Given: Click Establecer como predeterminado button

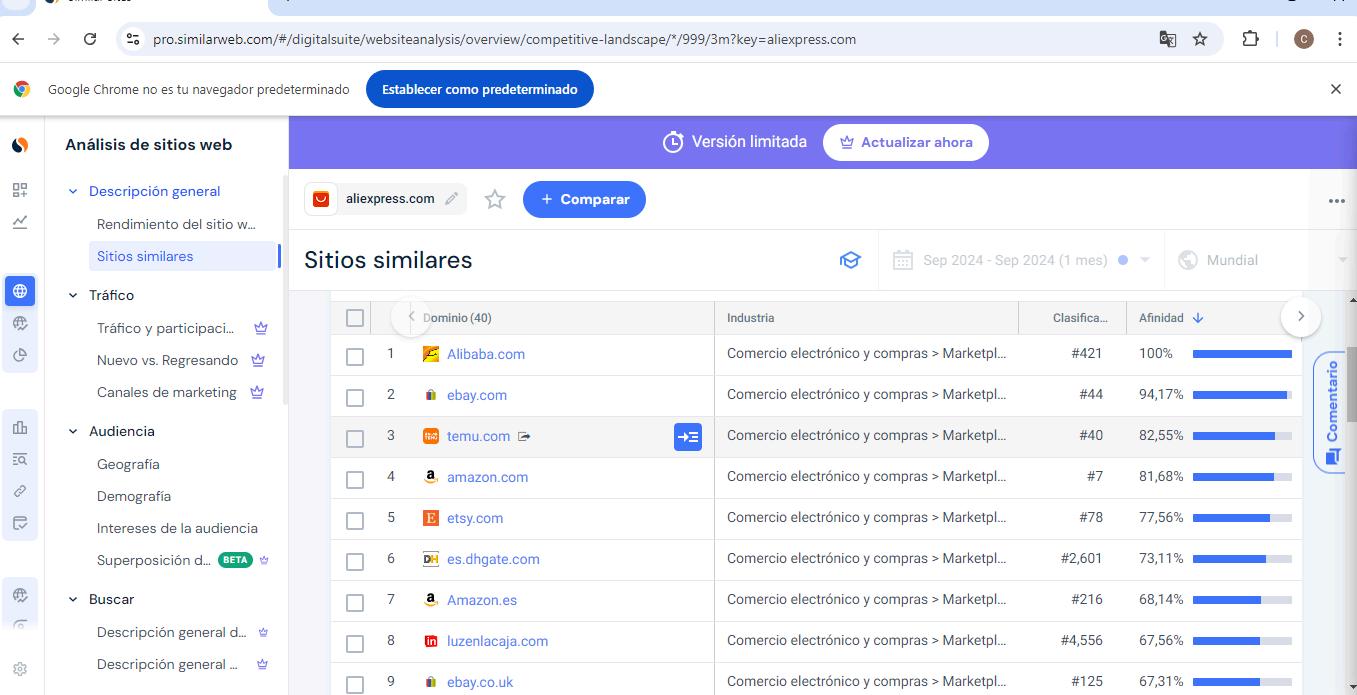Looking at the screenshot, I should (480, 89).
